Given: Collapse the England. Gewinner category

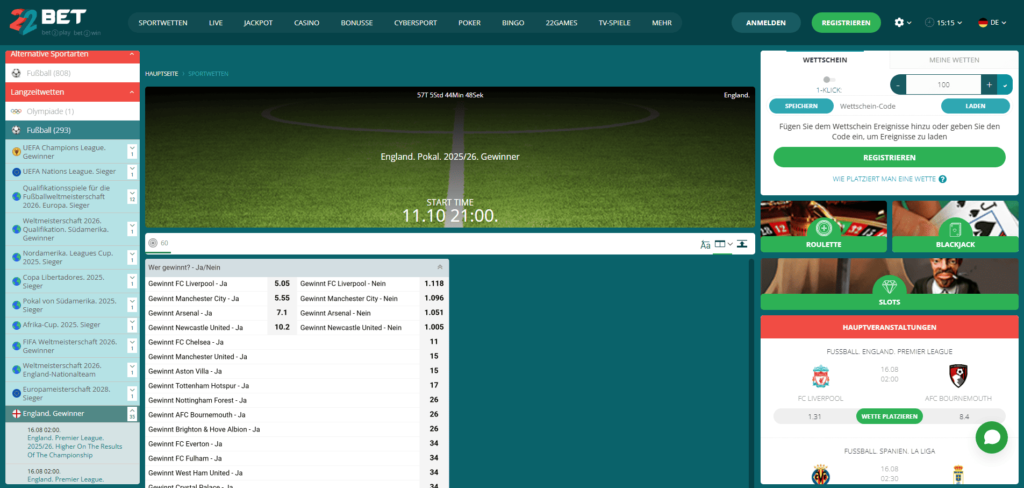Looking at the screenshot, I should pos(132,414).
